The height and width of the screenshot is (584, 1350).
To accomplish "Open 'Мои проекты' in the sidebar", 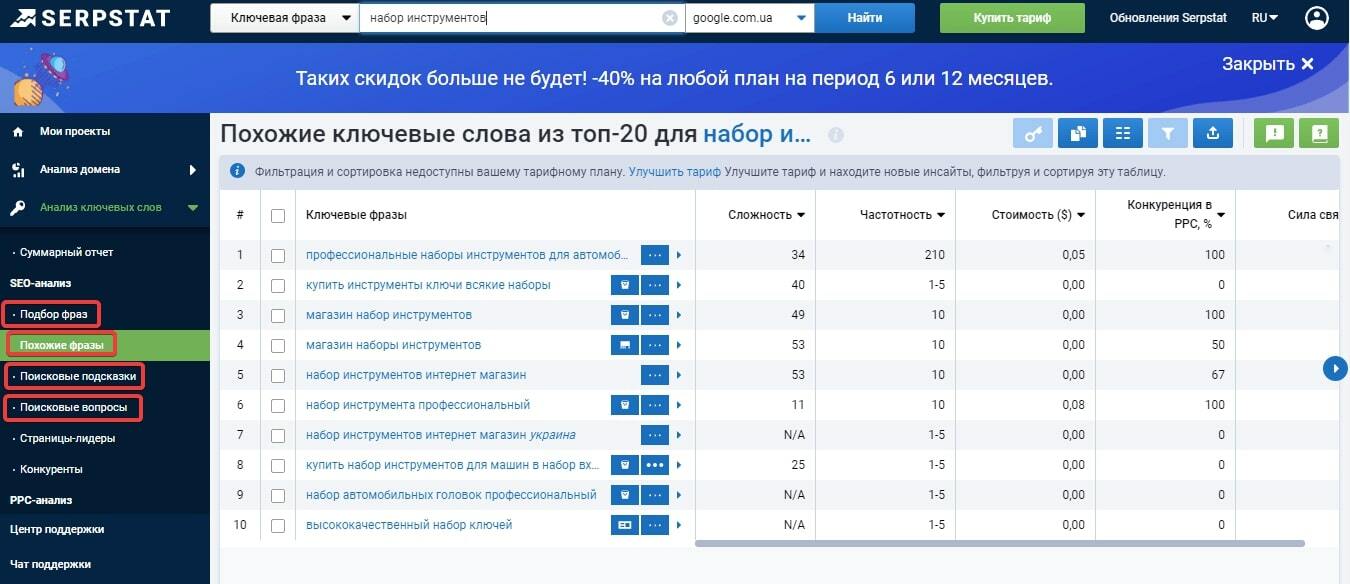I will 75,131.
